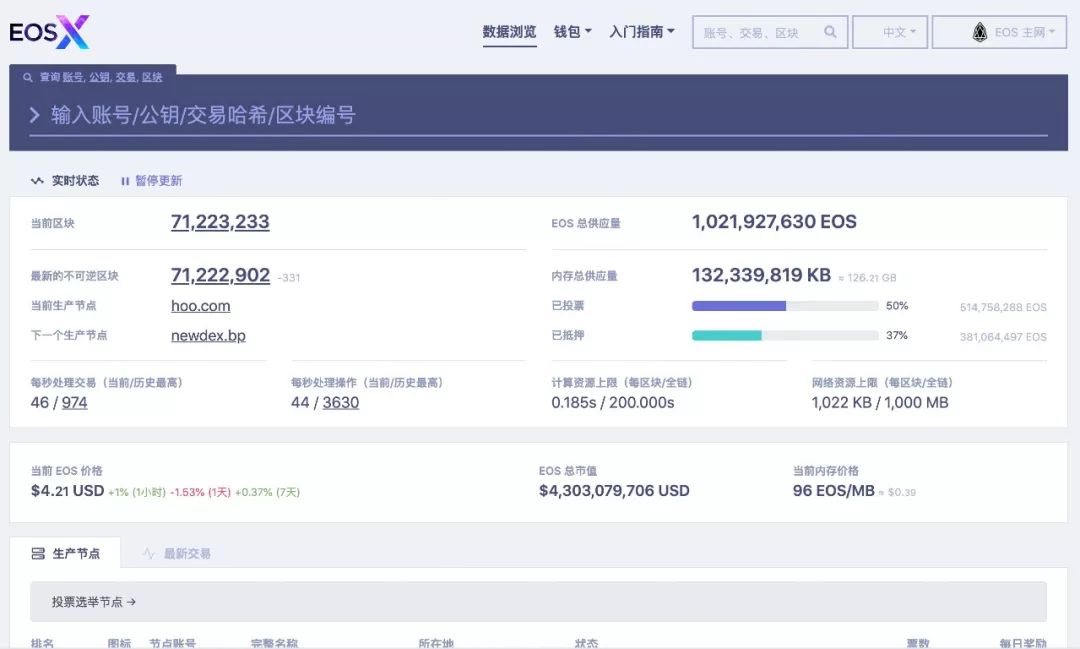Open the record TPS 974 link

click(74, 402)
